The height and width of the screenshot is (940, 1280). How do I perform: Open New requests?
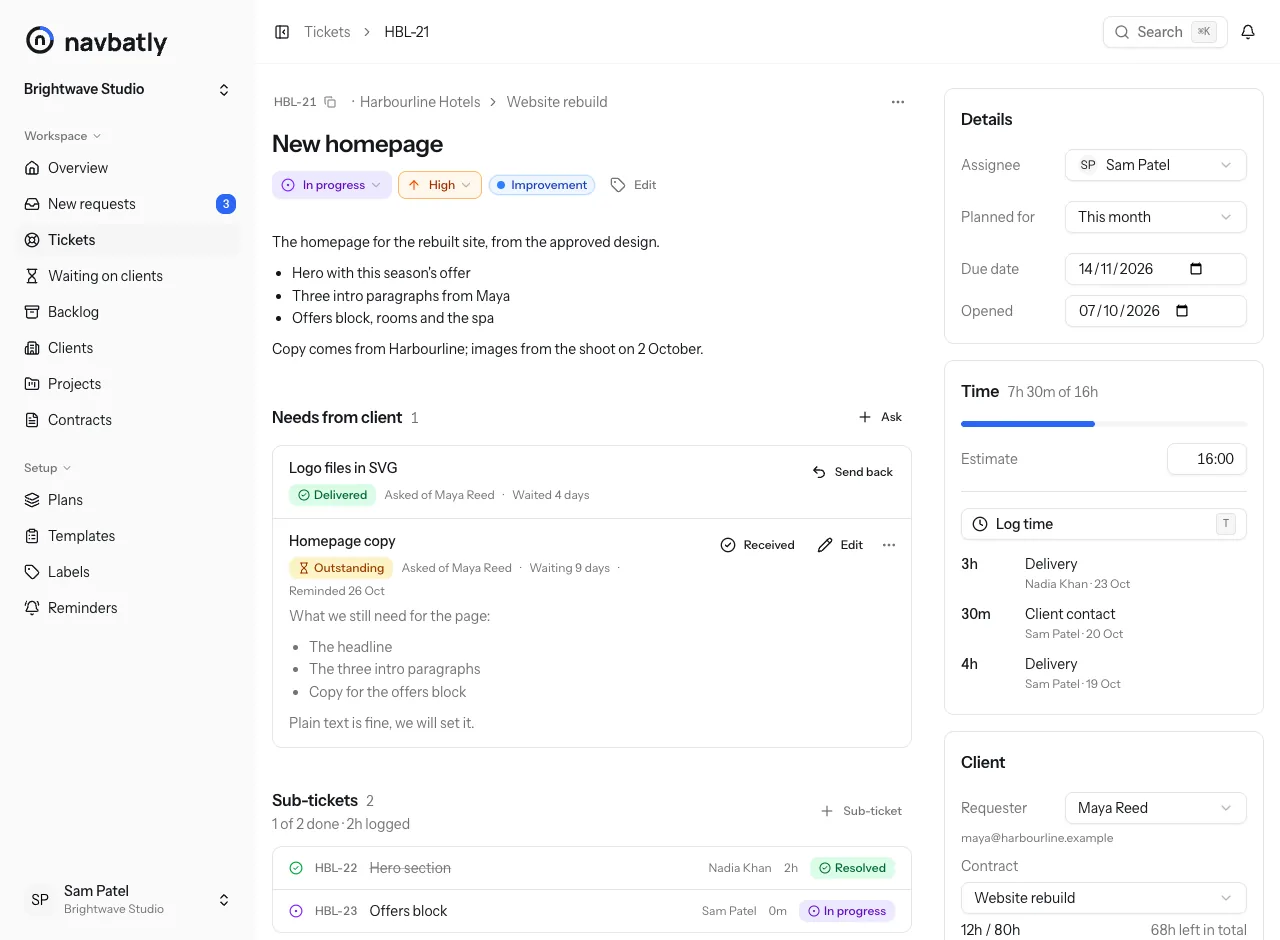point(128,204)
